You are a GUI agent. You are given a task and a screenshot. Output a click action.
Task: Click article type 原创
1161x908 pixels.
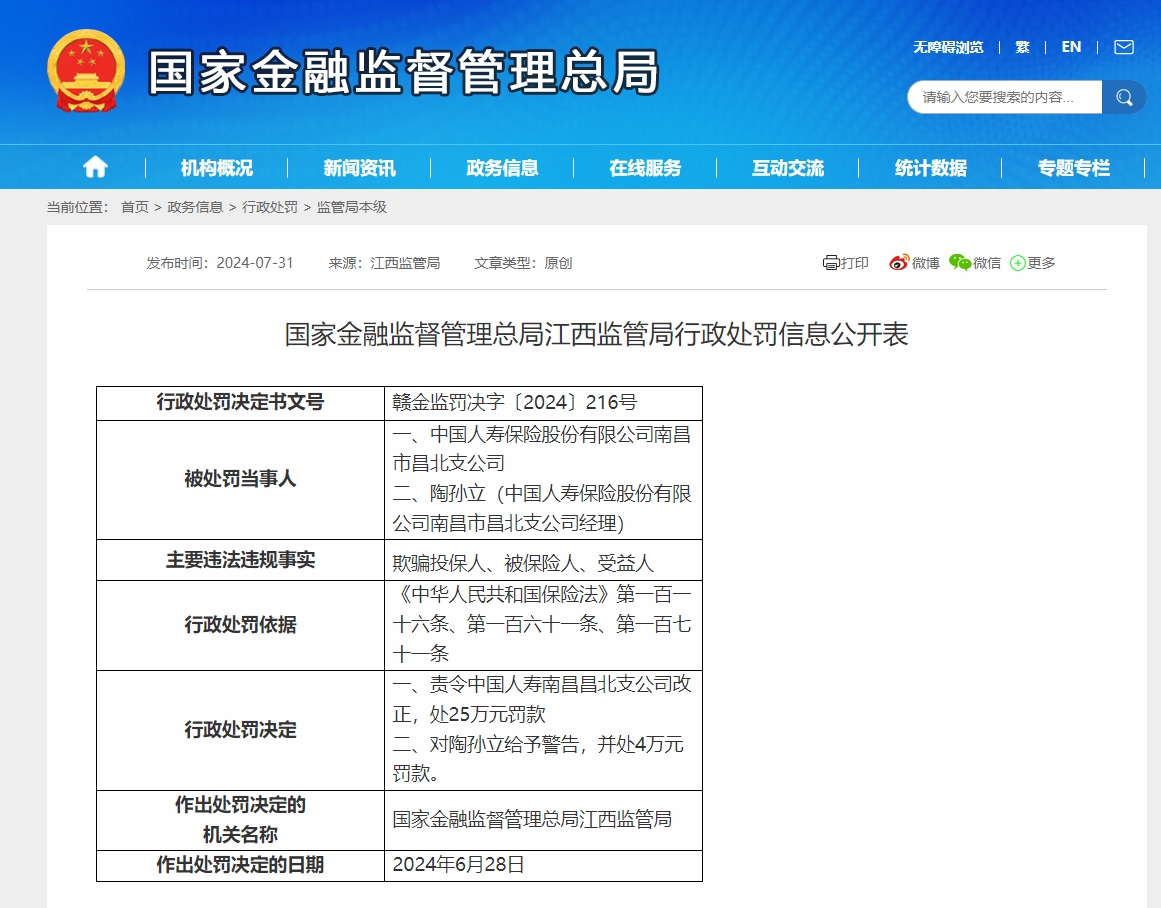(x=558, y=263)
